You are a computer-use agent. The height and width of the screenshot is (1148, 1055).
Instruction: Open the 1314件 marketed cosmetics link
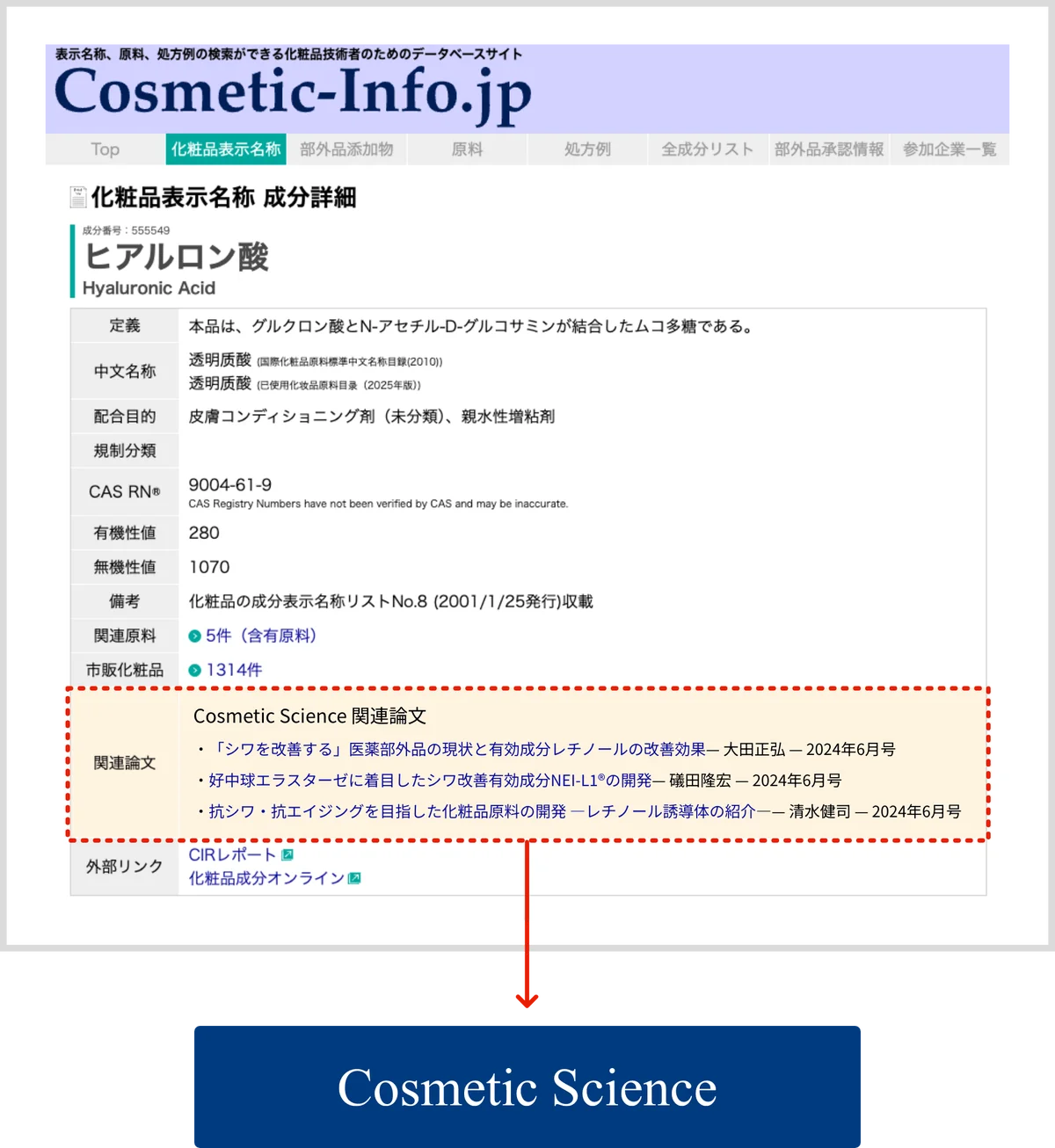click(x=234, y=670)
